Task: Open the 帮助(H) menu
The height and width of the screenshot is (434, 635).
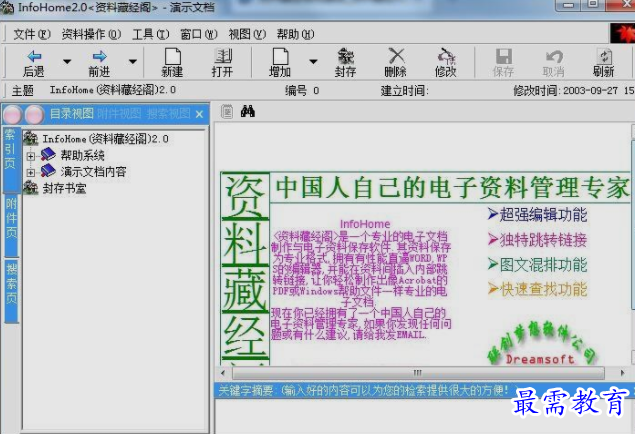Action: pos(295,34)
